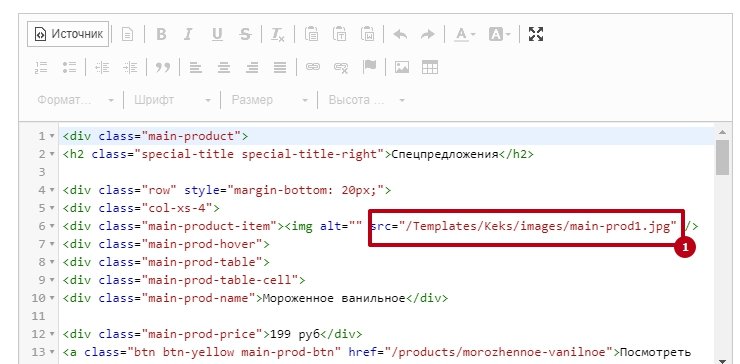Insert a bulleted list
This screenshot has height=364, width=740.
(x=69, y=68)
